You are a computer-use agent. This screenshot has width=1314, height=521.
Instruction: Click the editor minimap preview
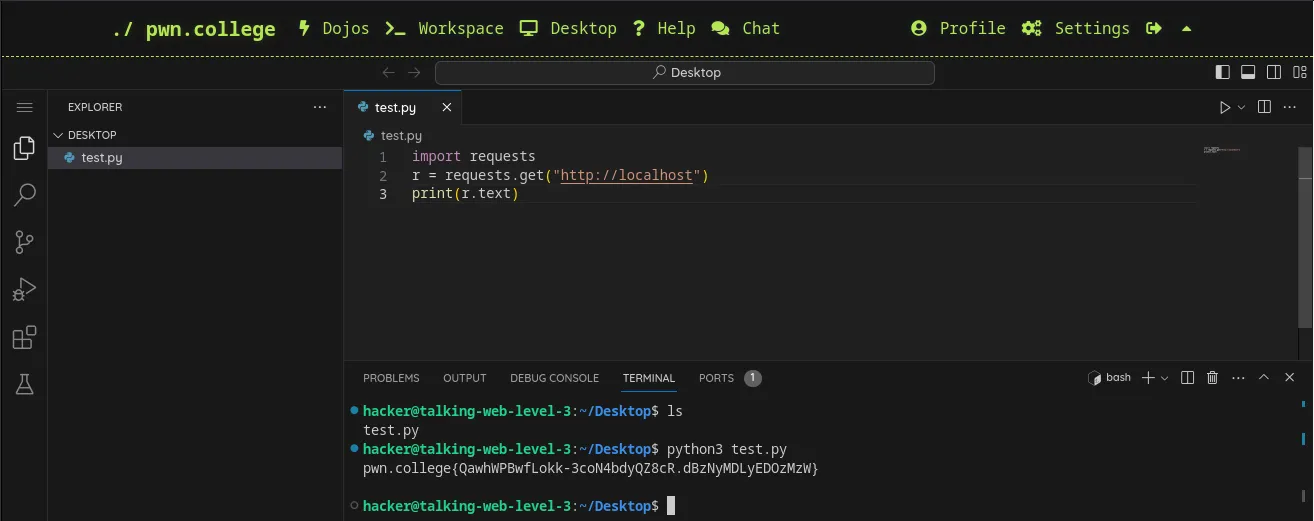tap(1221, 150)
